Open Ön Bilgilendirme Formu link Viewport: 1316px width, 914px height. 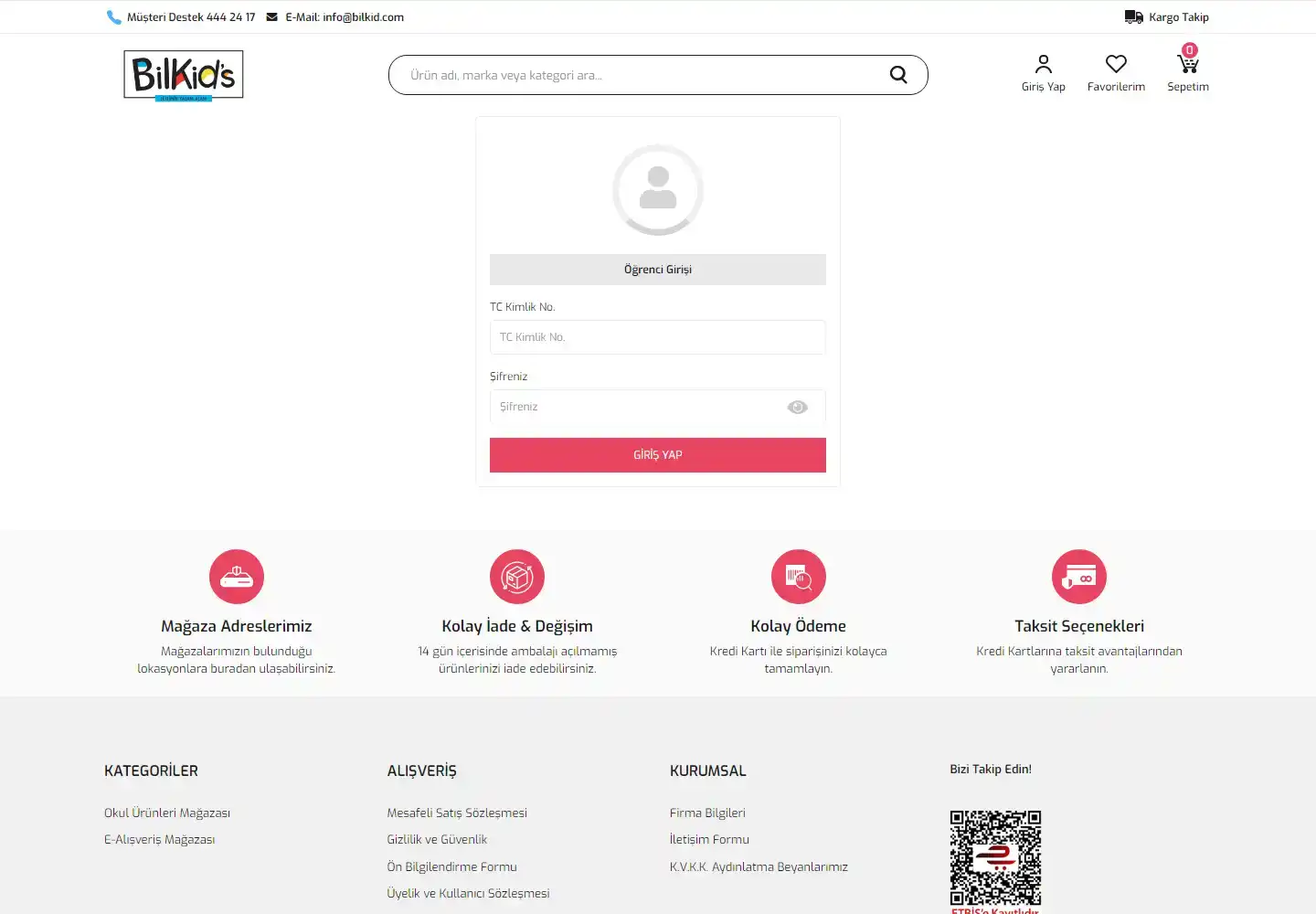pos(451,866)
